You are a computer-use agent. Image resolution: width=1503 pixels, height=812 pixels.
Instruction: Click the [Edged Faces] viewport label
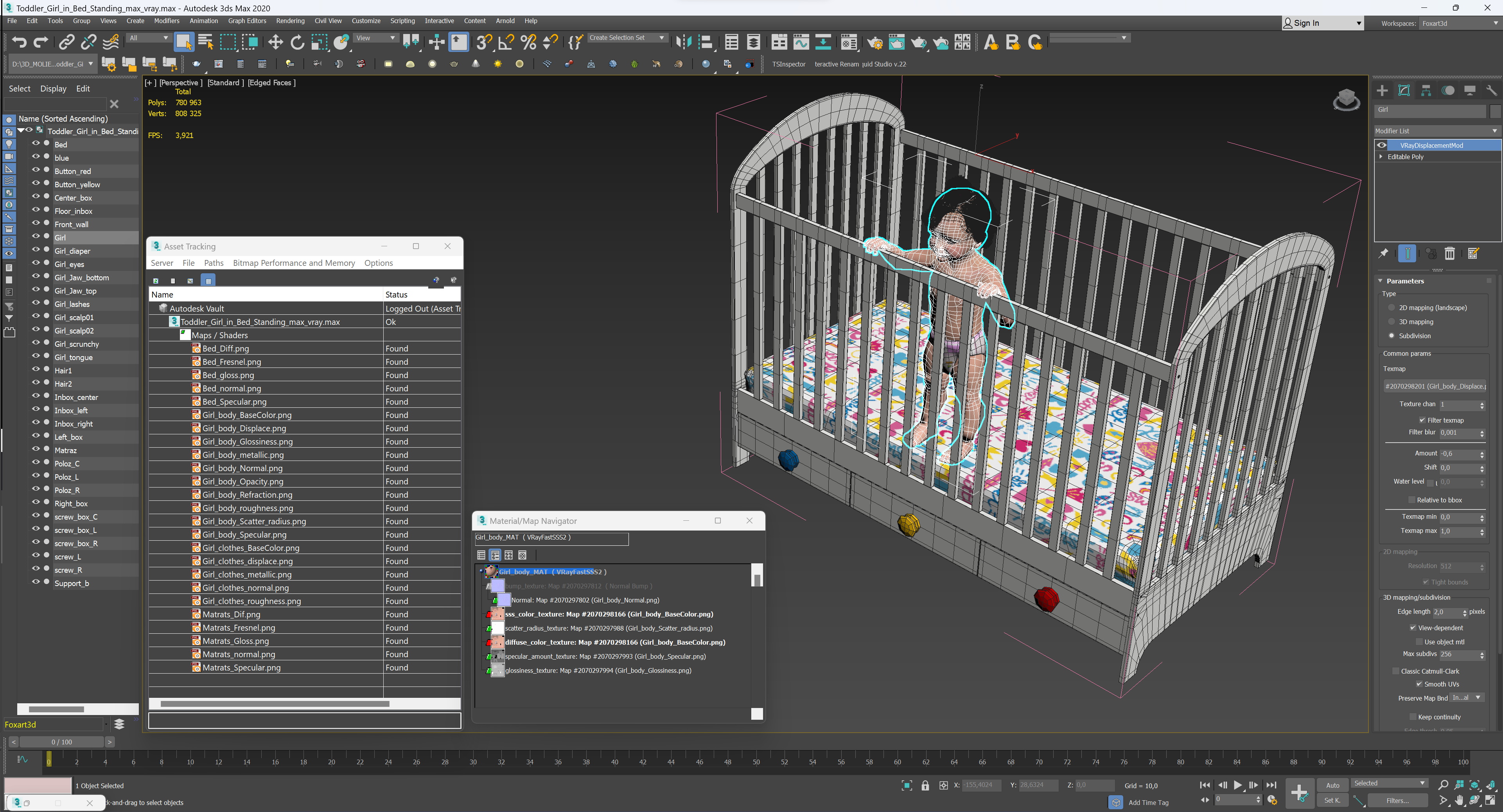pyautogui.click(x=271, y=82)
